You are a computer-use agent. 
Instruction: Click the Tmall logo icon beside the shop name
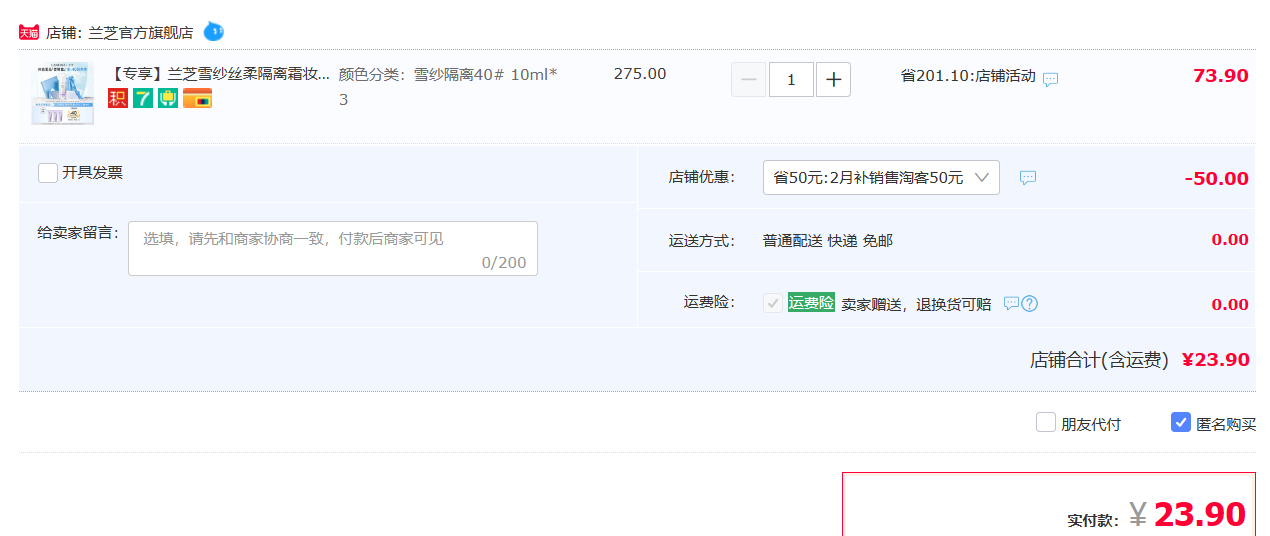(29, 32)
